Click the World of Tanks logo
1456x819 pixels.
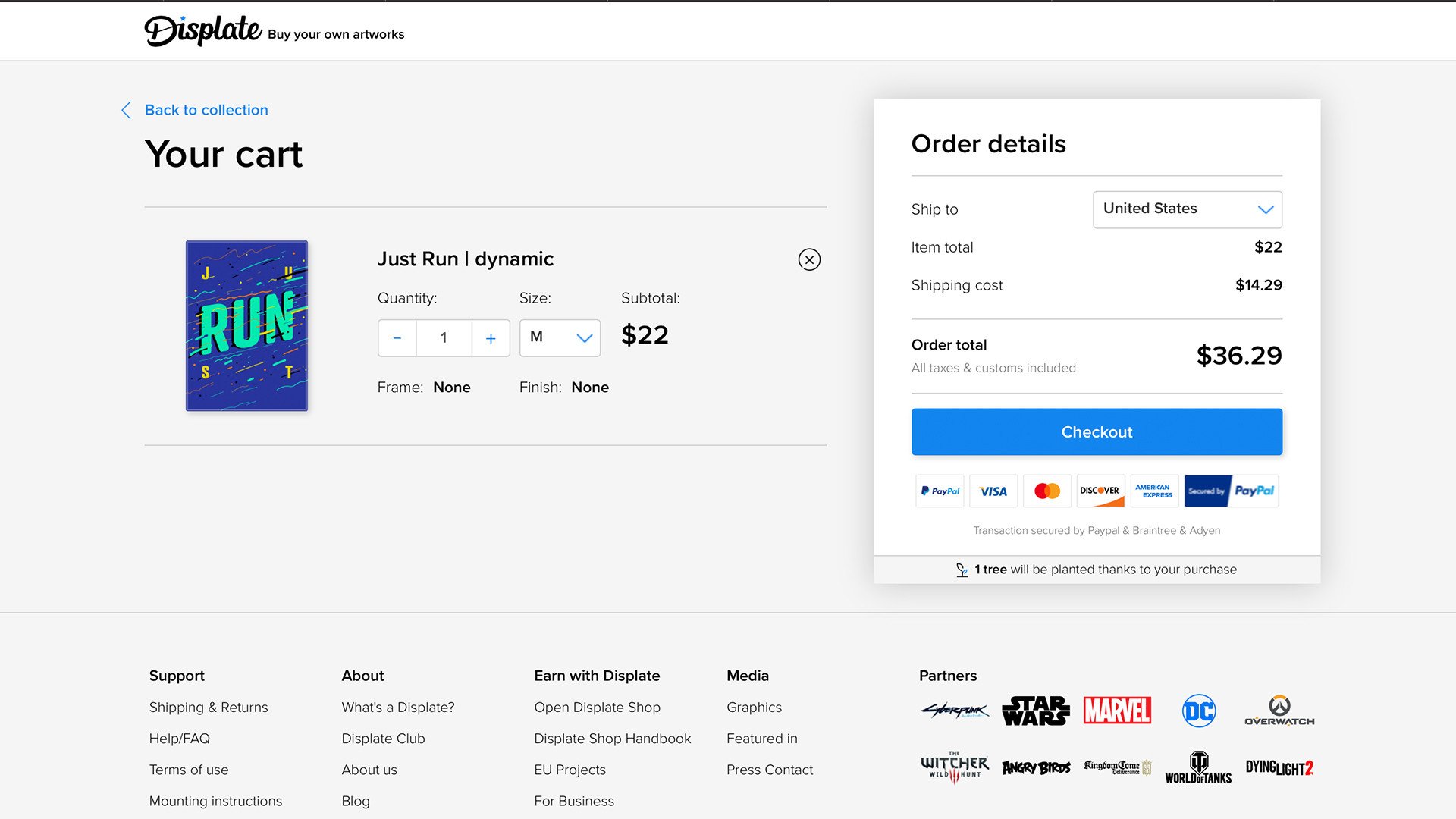coord(1198,767)
